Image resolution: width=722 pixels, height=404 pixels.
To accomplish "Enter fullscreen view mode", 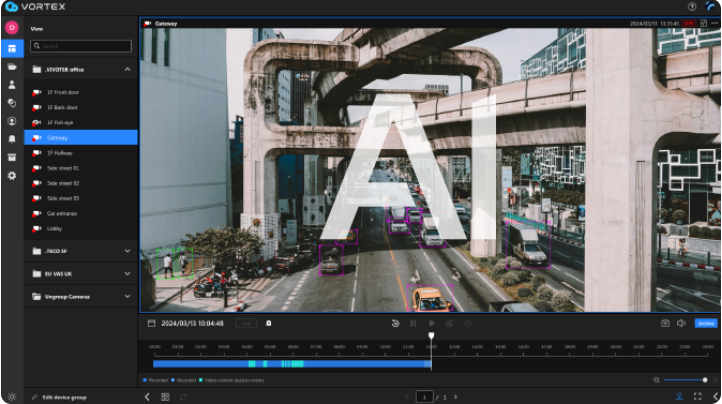I will [697, 397].
